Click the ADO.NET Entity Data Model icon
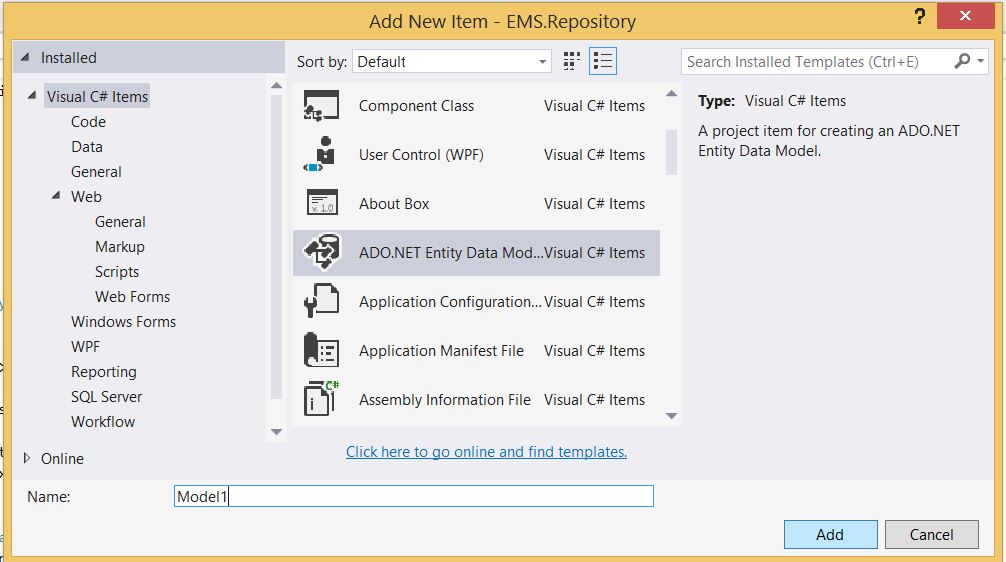Viewport: 1006px width, 562px height. (x=322, y=251)
